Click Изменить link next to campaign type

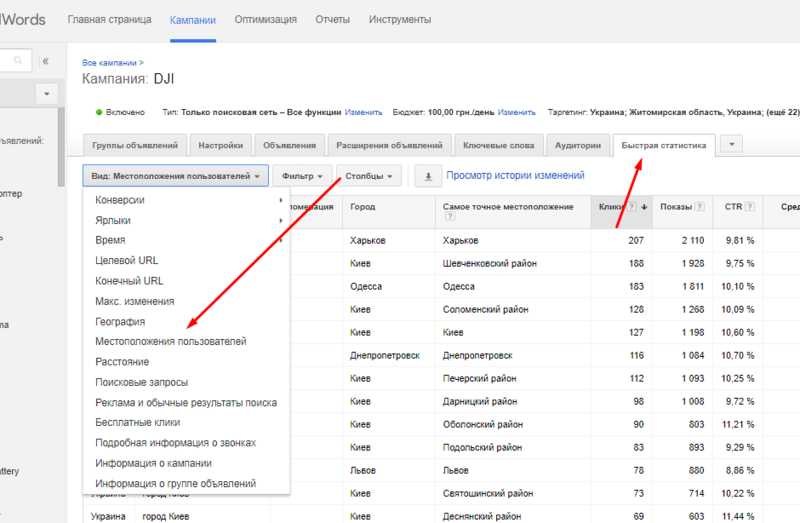click(363, 112)
